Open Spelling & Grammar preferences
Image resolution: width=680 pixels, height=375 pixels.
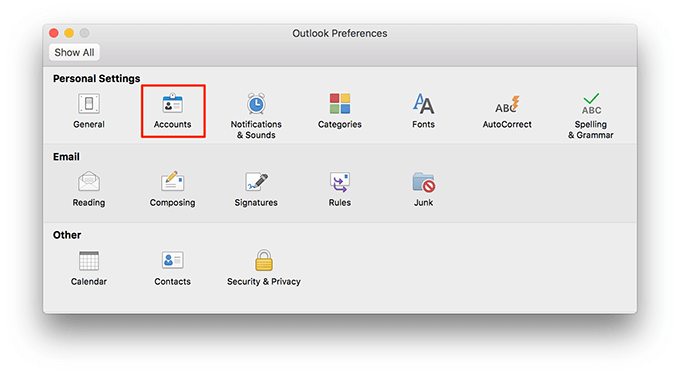591,116
